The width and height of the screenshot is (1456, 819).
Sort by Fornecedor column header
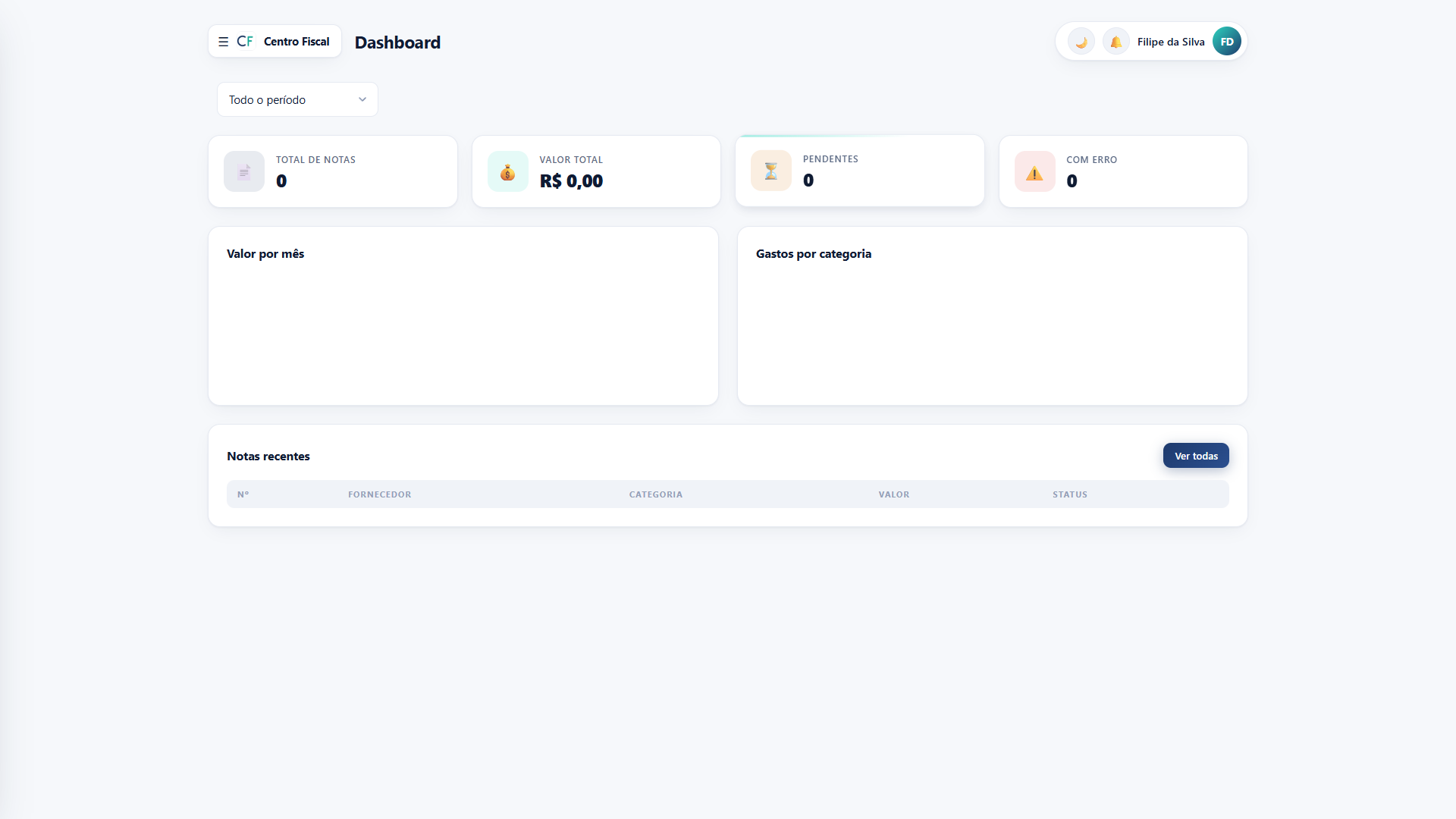(379, 494)
